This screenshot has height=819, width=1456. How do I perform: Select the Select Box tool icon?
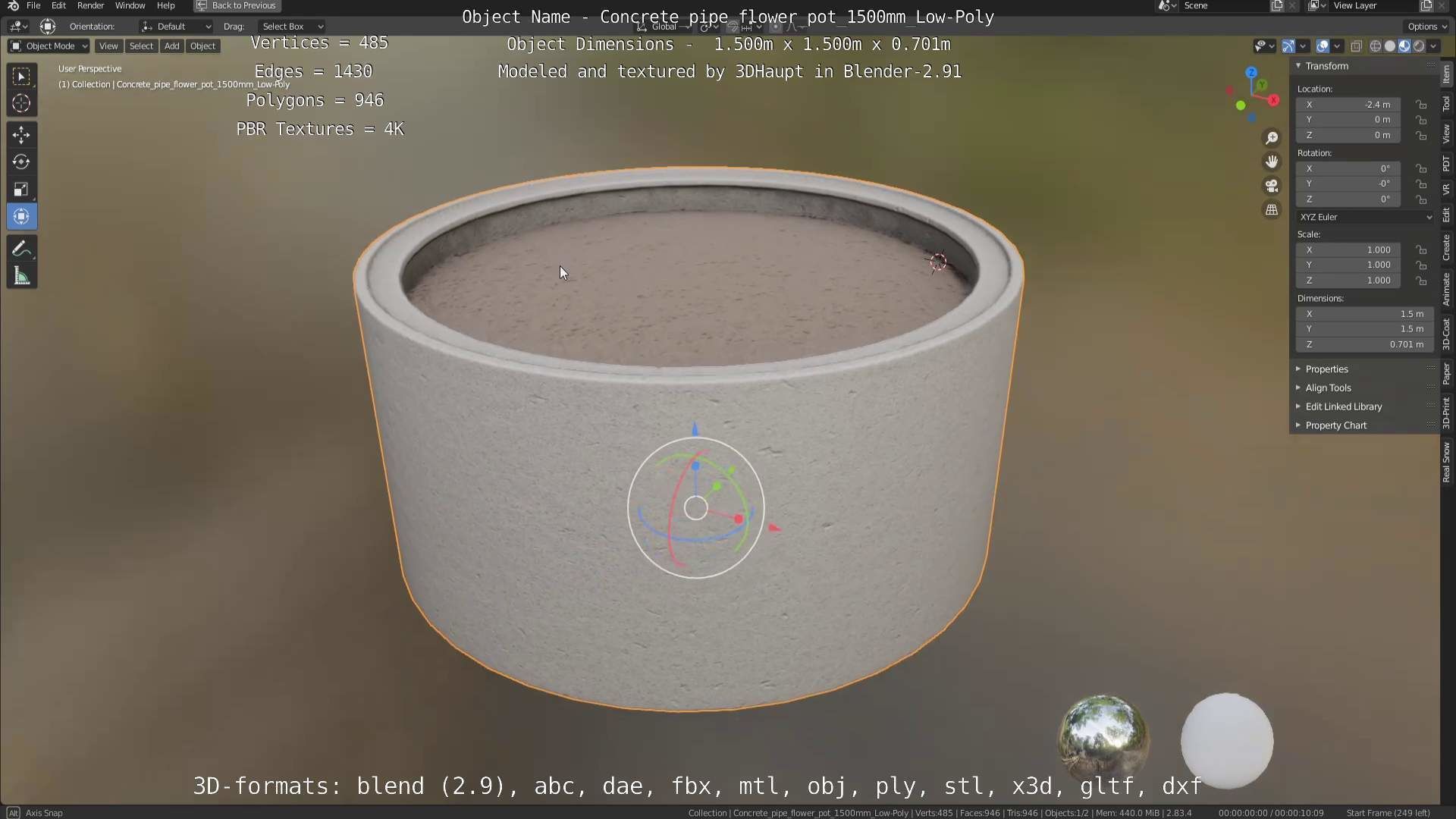click(21, 76)
